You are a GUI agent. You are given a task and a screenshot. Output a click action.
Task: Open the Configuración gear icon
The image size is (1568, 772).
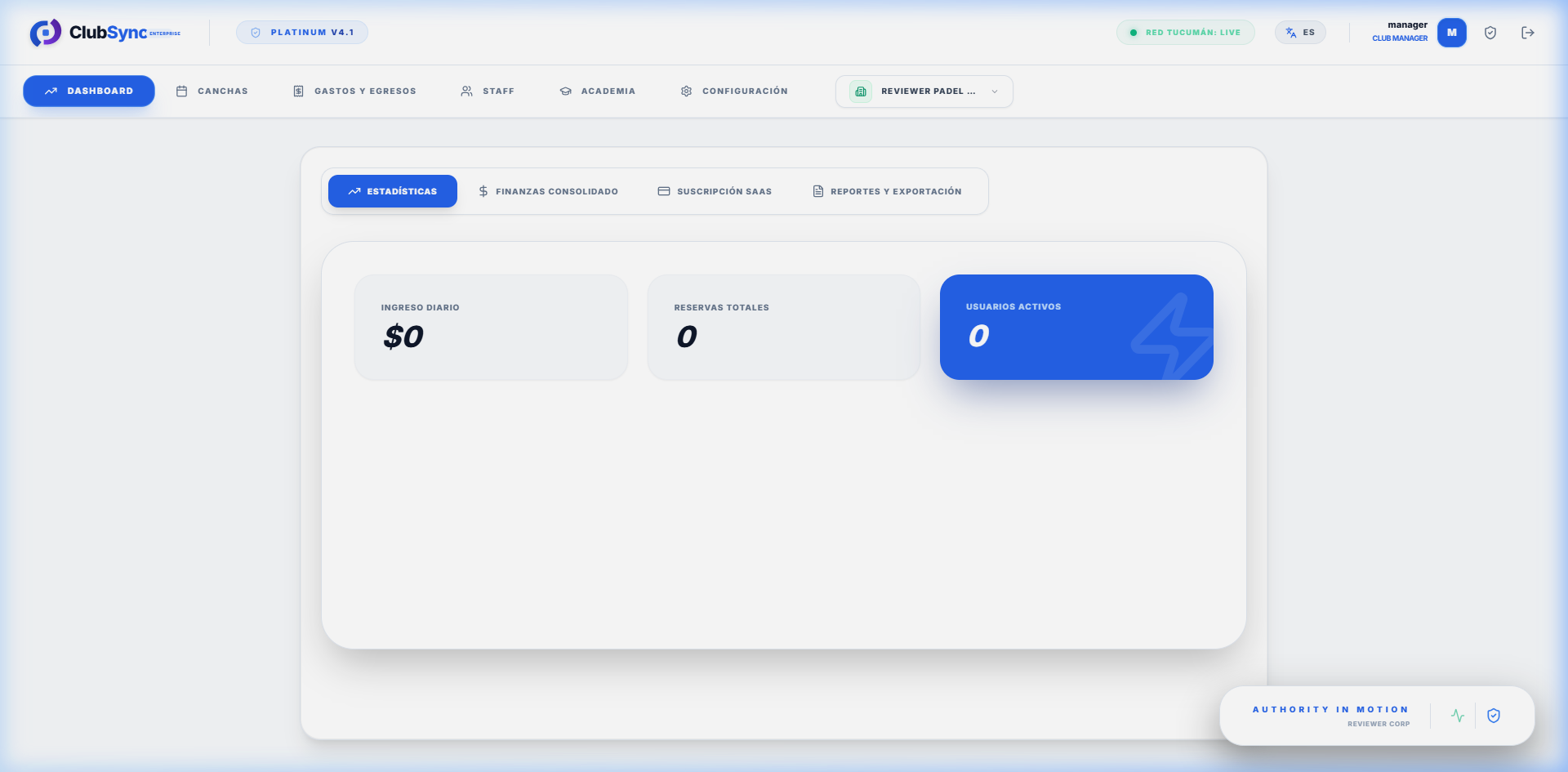click(687, 91)
